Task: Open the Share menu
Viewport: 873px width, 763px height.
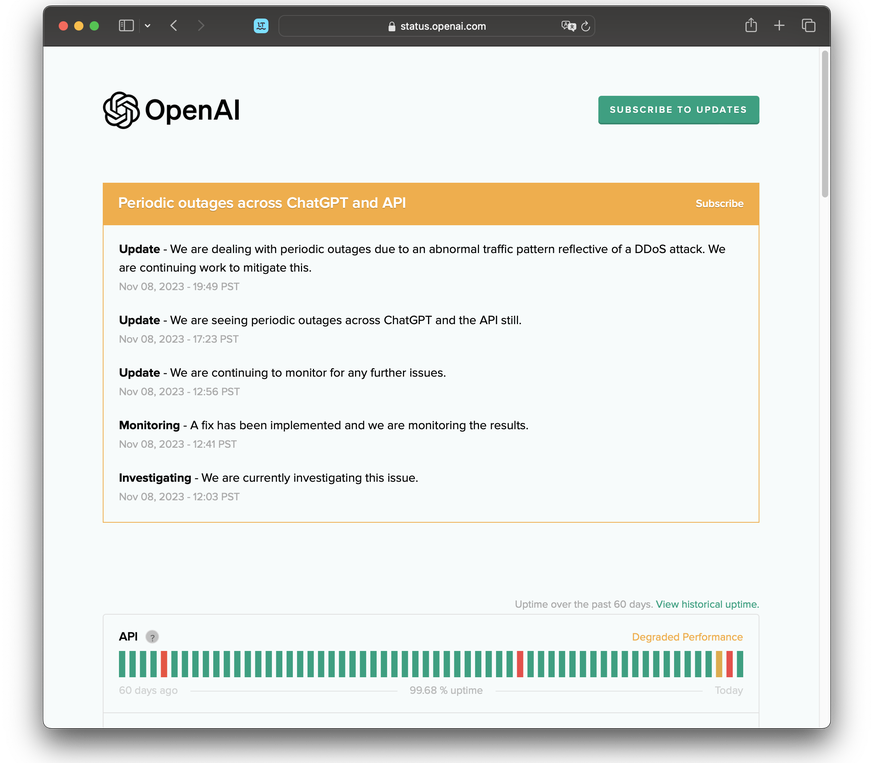Action: (751, 26)
